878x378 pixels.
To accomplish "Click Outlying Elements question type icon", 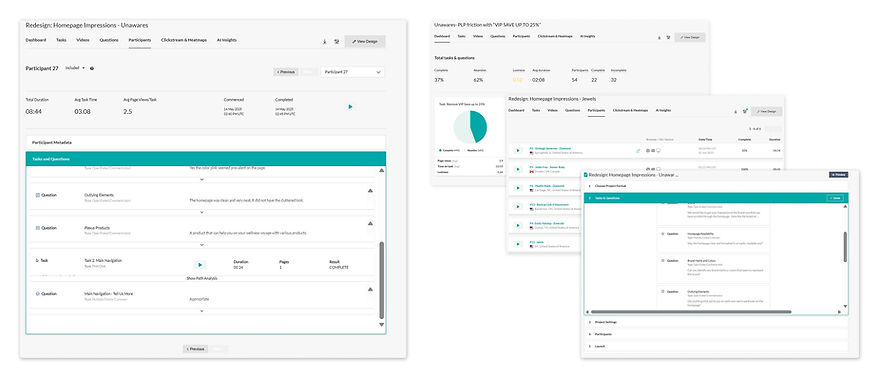I will pos(38,195).
